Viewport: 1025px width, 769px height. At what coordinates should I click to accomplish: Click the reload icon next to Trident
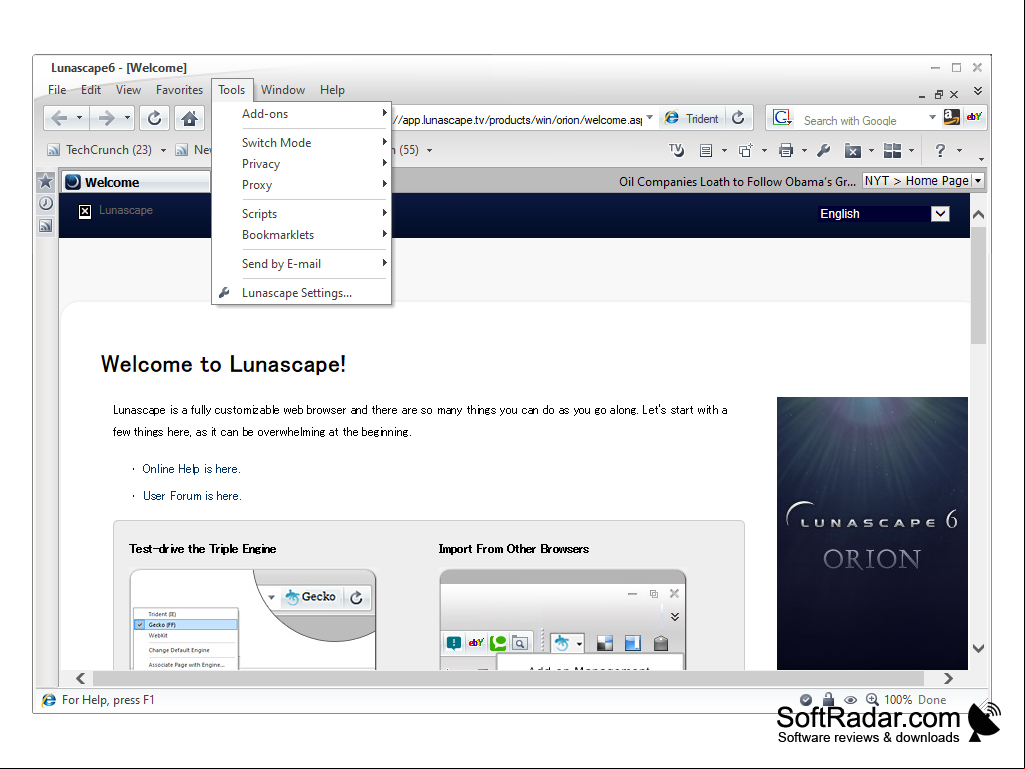click(x=738, y=118)
